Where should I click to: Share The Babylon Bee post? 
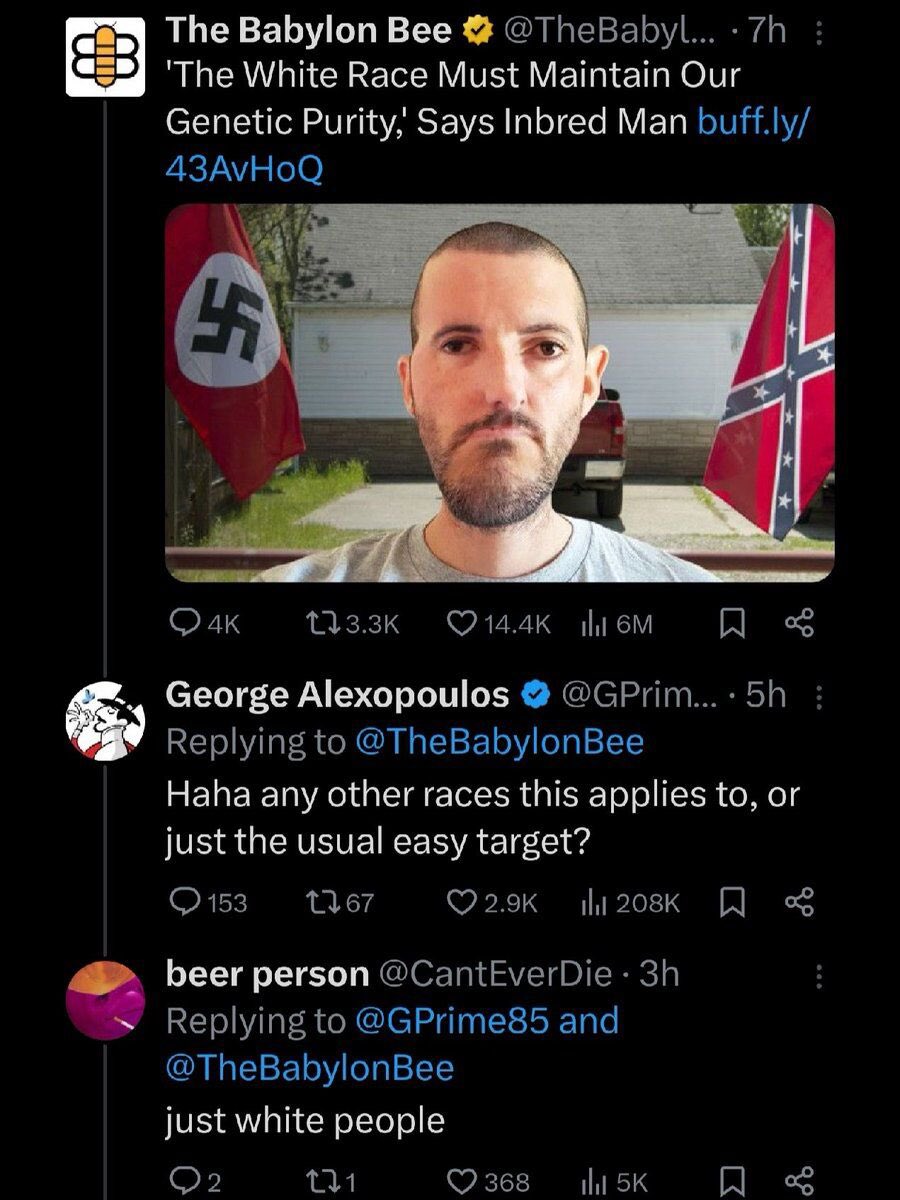click(x=800, y=624)
